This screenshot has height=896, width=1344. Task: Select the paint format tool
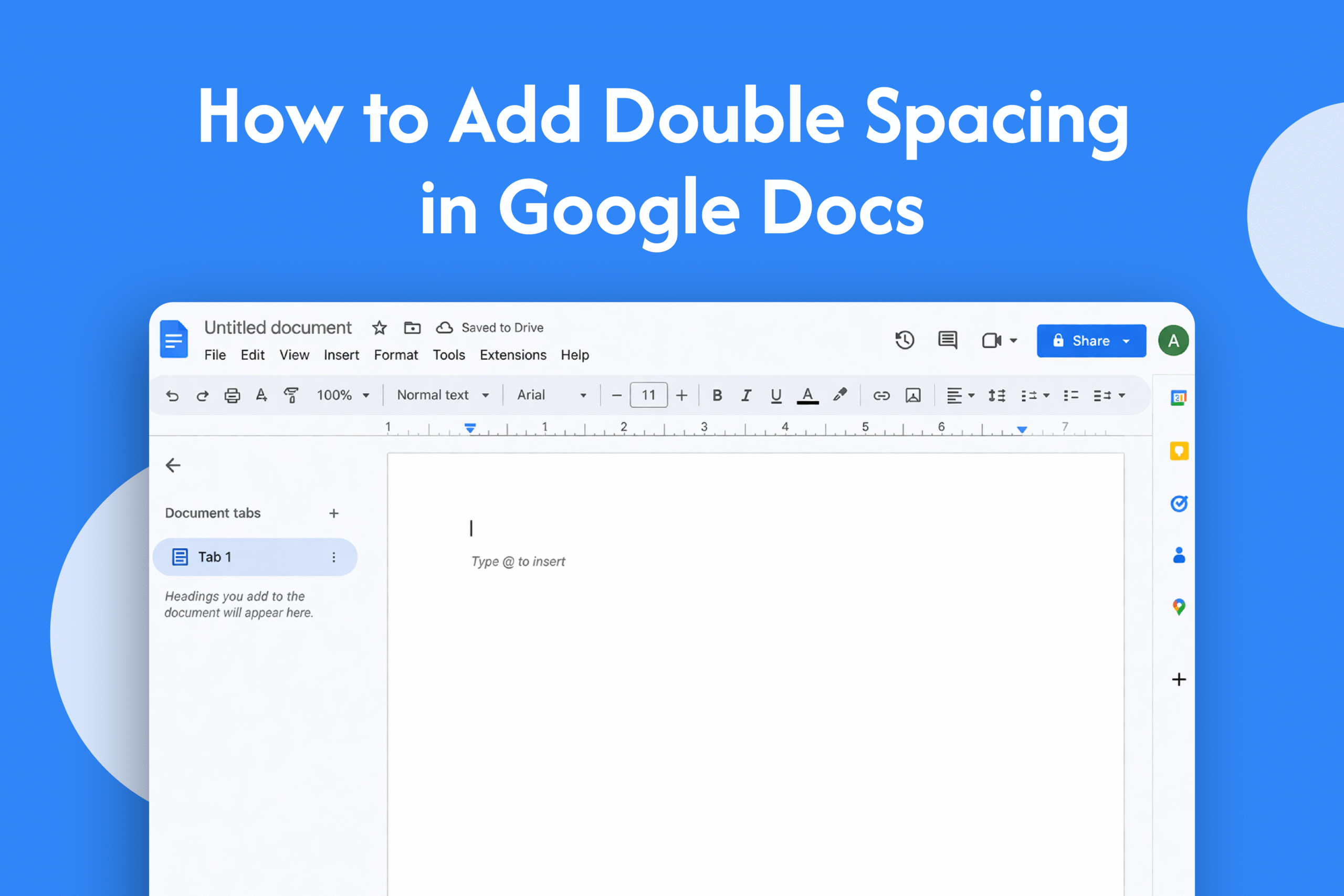coord(290,395)
